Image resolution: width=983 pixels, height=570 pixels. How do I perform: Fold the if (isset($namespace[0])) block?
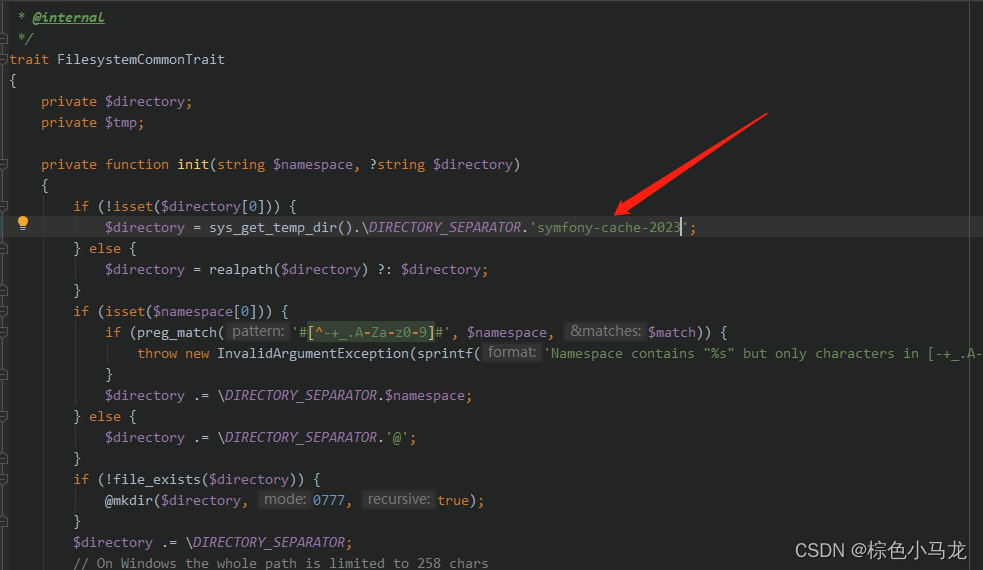tap(3, 311)
